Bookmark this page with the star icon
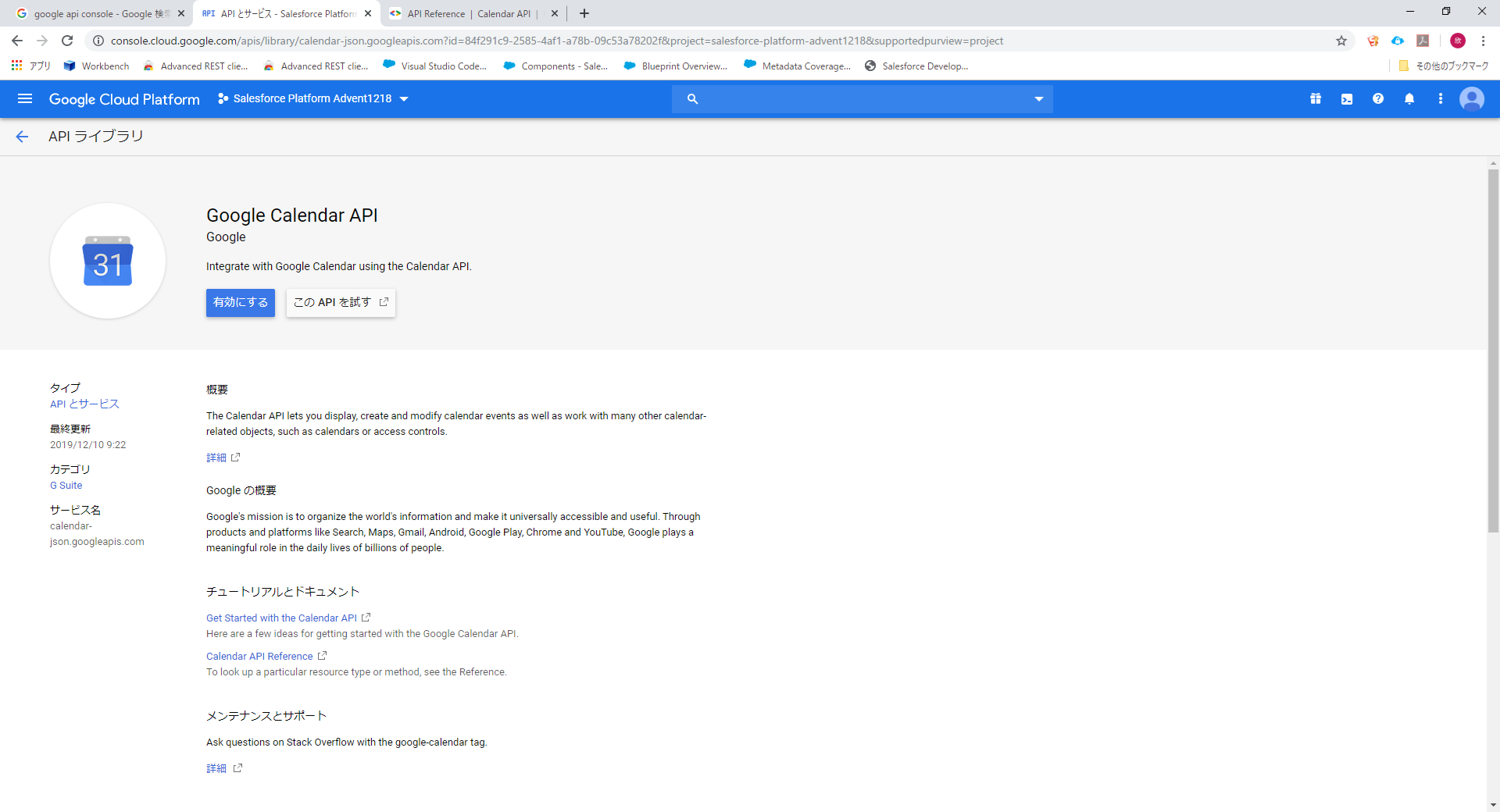This screenshot has height=812, width=1500. (x=1341, y=41)
